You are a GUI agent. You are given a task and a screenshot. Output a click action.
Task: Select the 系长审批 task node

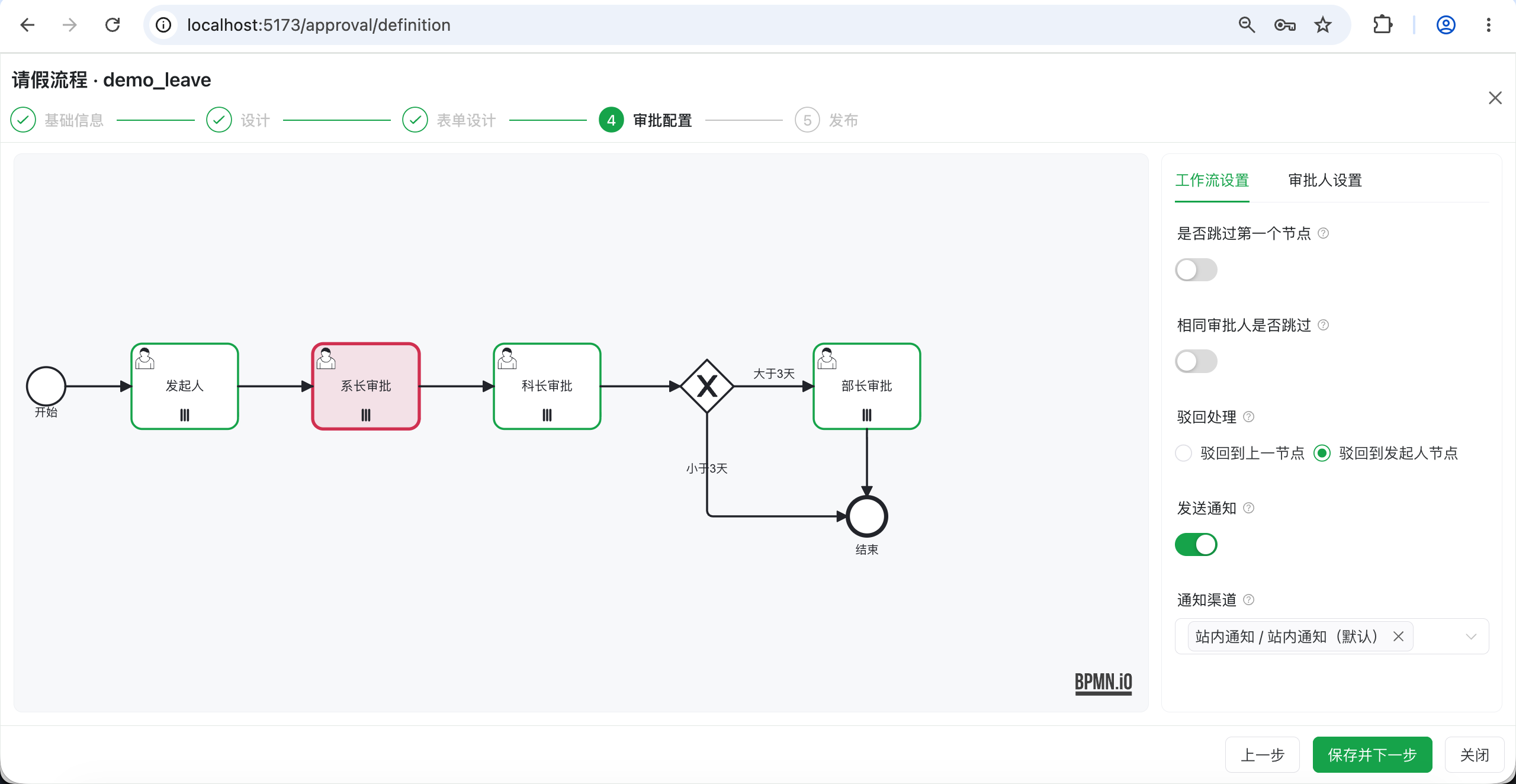[x=366, y=386]
